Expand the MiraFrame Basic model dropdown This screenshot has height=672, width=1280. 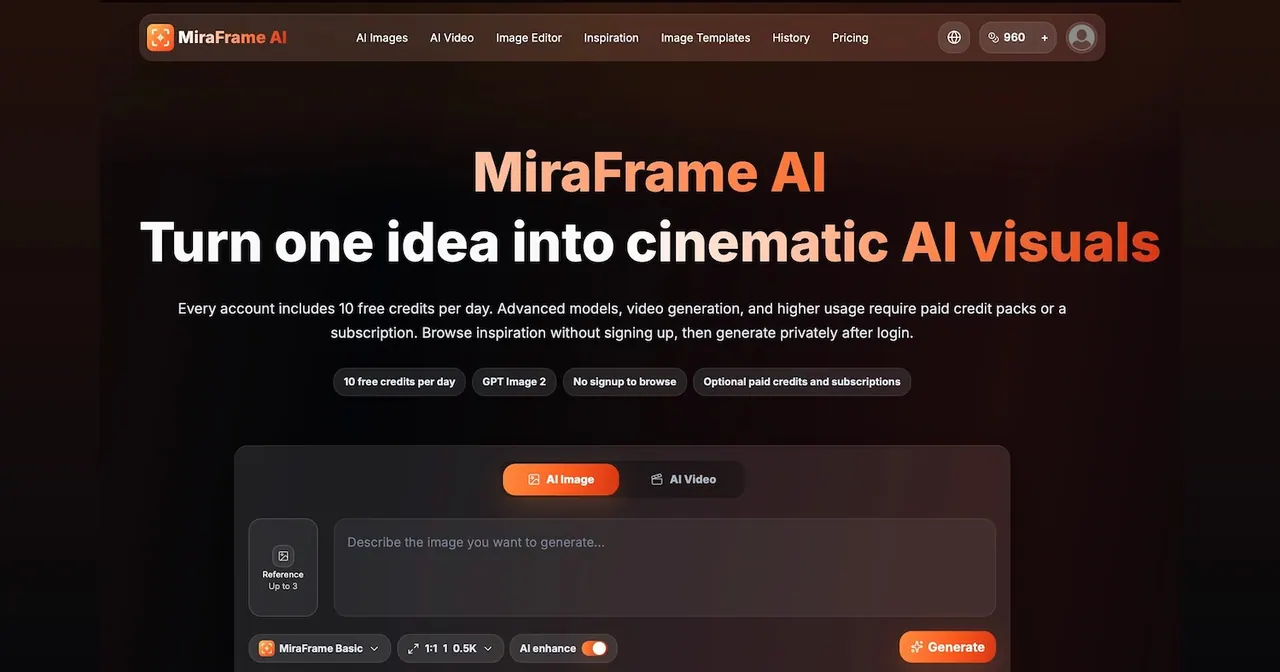coord(320,648)
